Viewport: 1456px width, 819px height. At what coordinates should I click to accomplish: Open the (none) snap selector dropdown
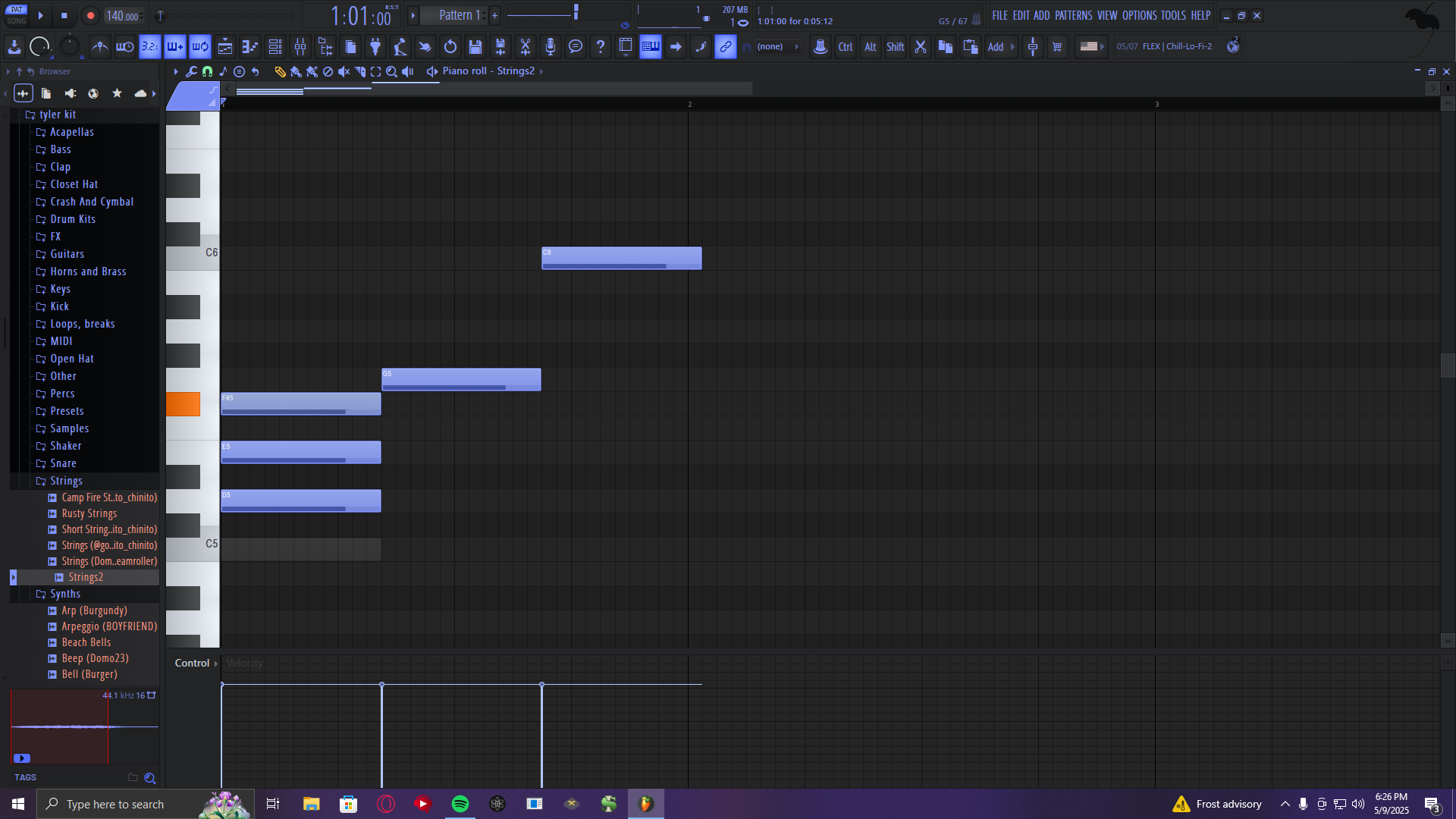pyautogui.click(x=777, y=47)
